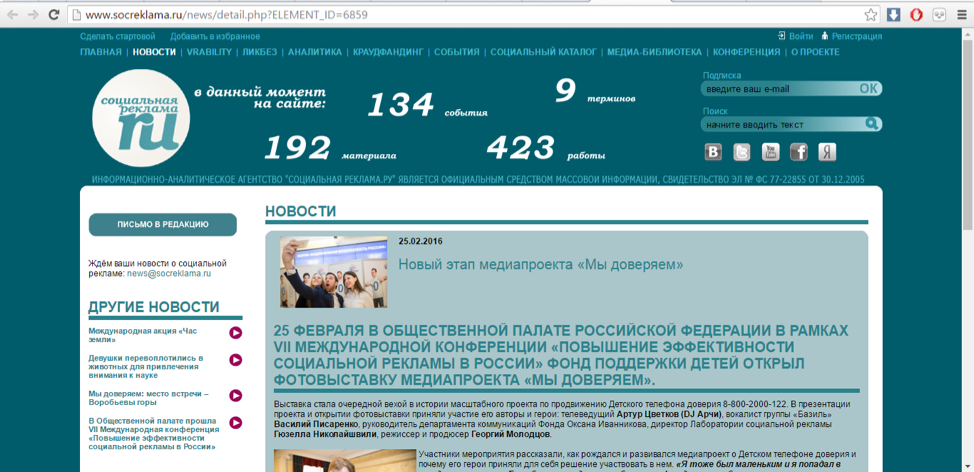Open the blue download extension icon
Image resolution: width=974 pixels, height=472 pixels.
pyautogui.click(x=893, y=14)
